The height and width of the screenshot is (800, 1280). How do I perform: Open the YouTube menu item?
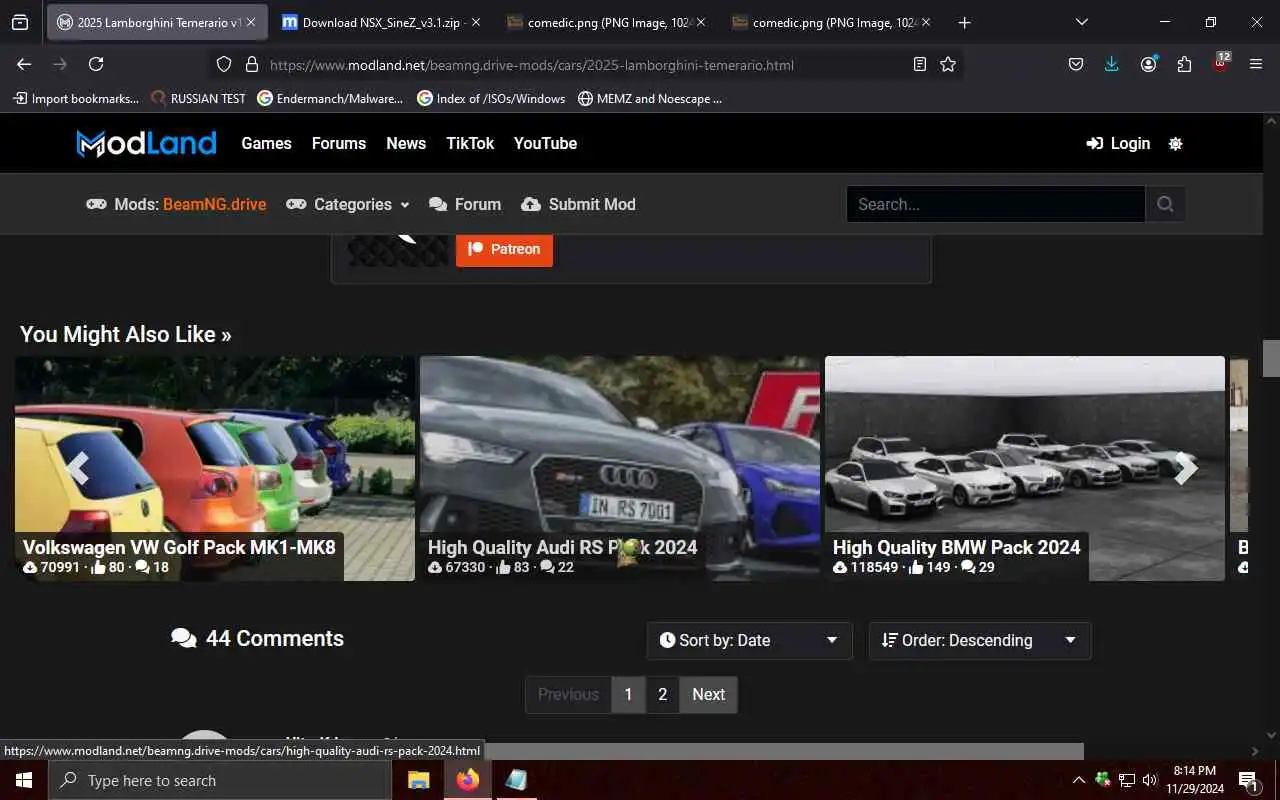click(x=545, y=143)
